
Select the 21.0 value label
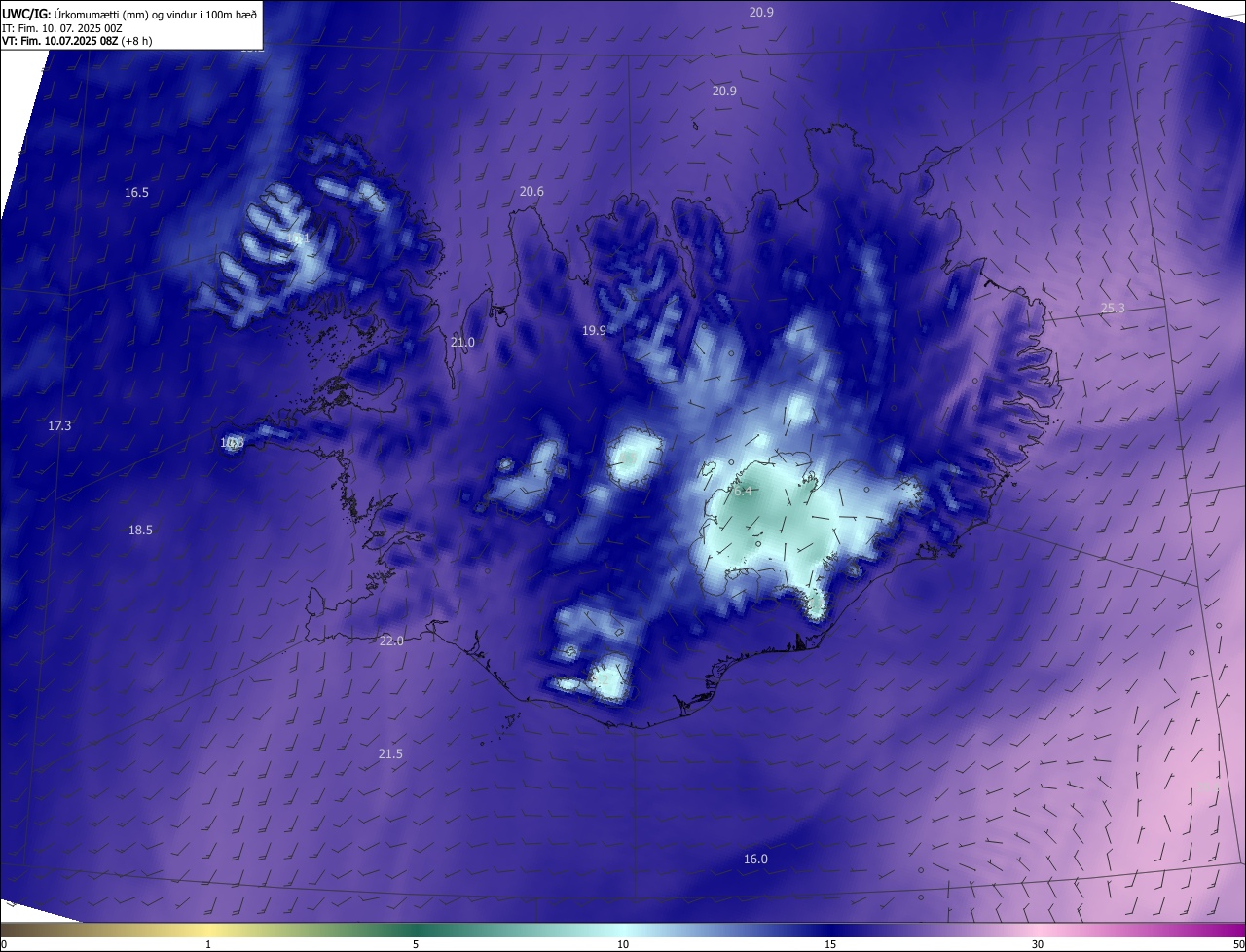462,342
